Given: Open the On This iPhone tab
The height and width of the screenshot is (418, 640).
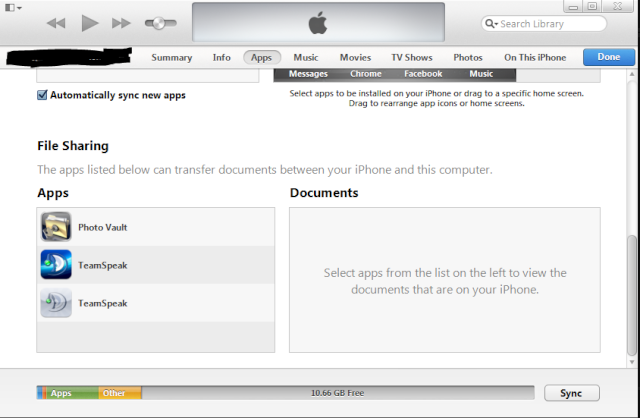Looking at the screenshot, I should (535, 58).
